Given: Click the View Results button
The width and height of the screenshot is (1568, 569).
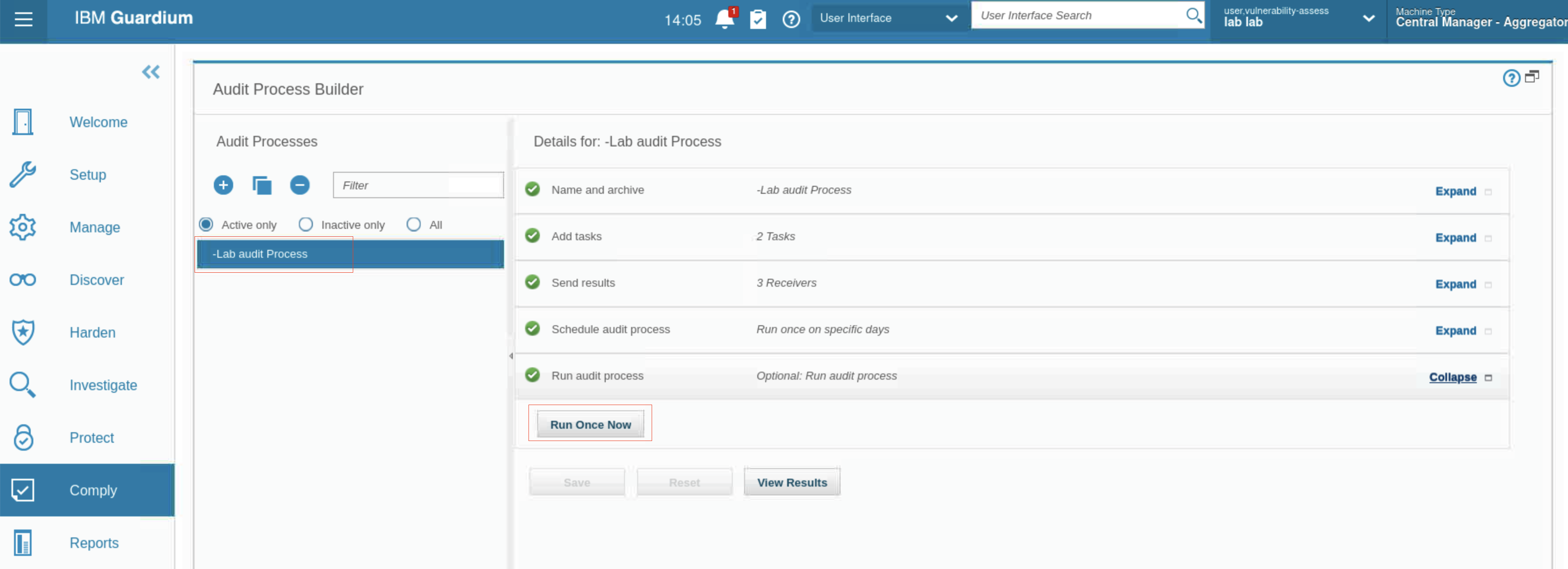Looking at the screenshot, I should click(x=791, y=483).
